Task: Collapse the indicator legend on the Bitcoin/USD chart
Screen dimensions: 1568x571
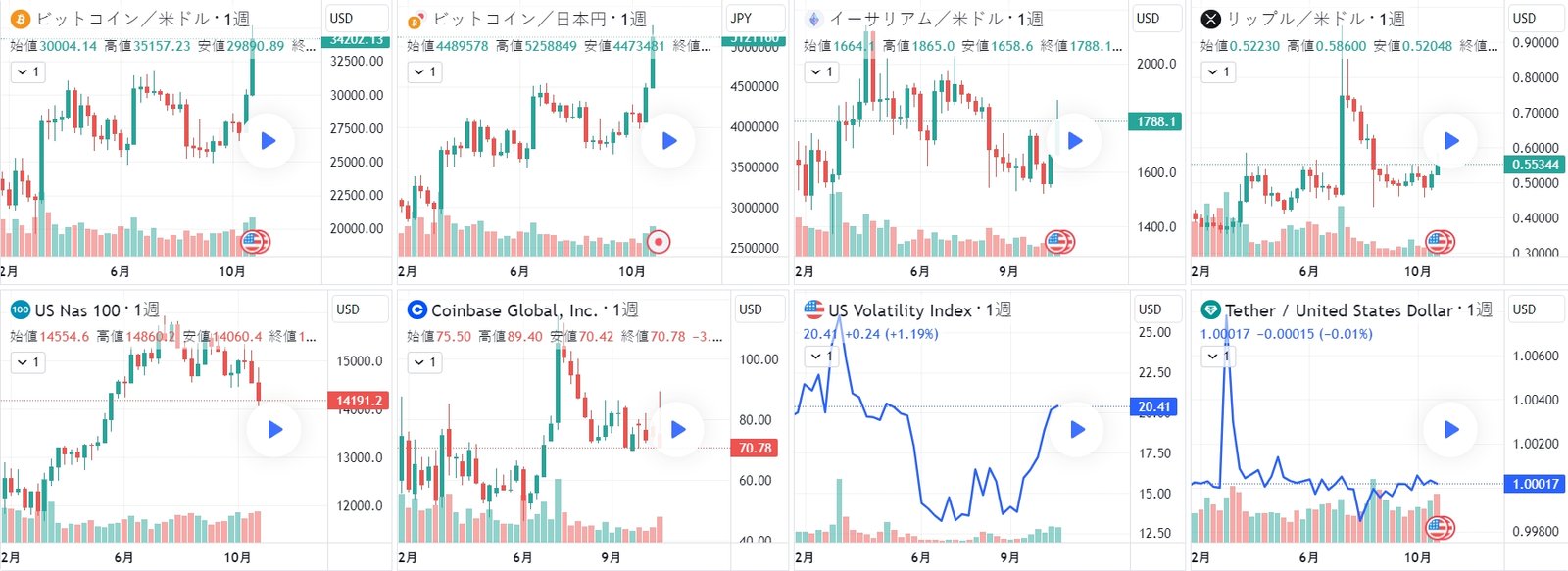Action: [28, 71]
